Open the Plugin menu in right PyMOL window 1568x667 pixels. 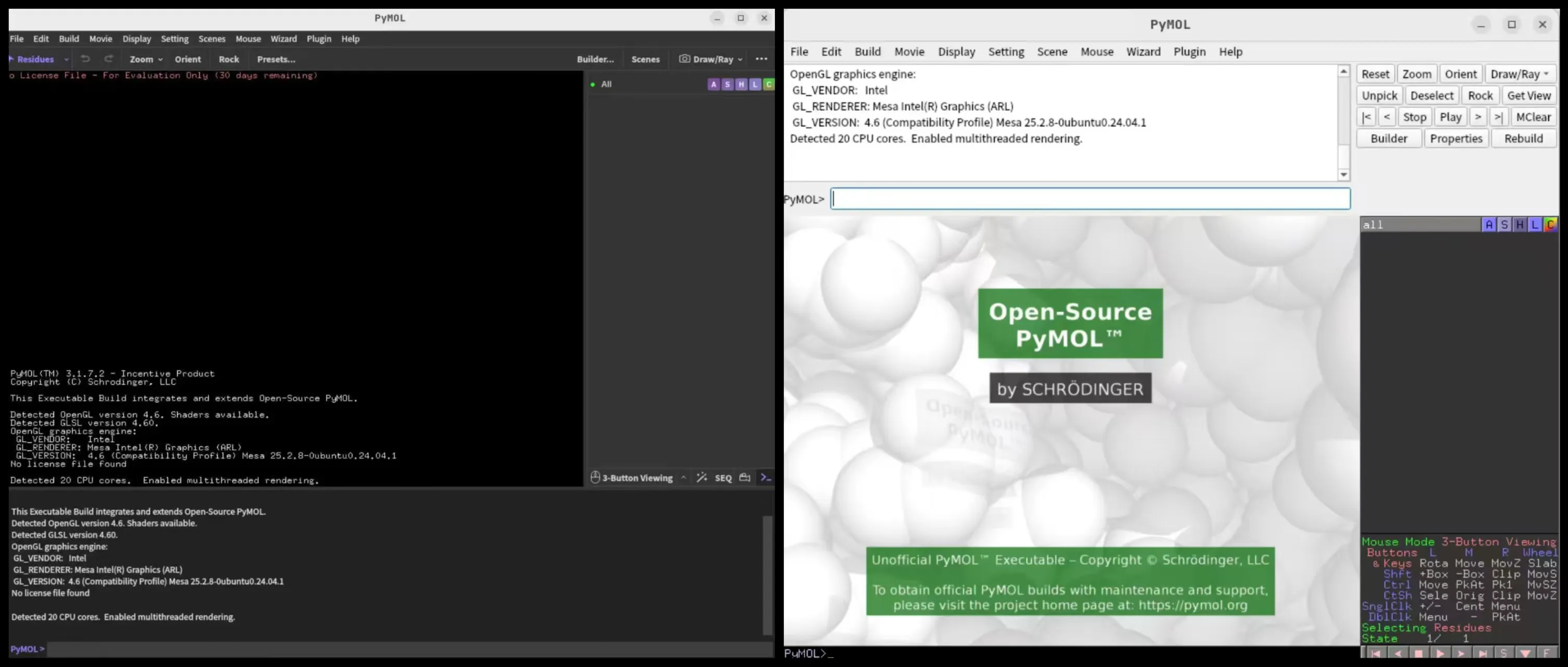tap(1189, 52)
